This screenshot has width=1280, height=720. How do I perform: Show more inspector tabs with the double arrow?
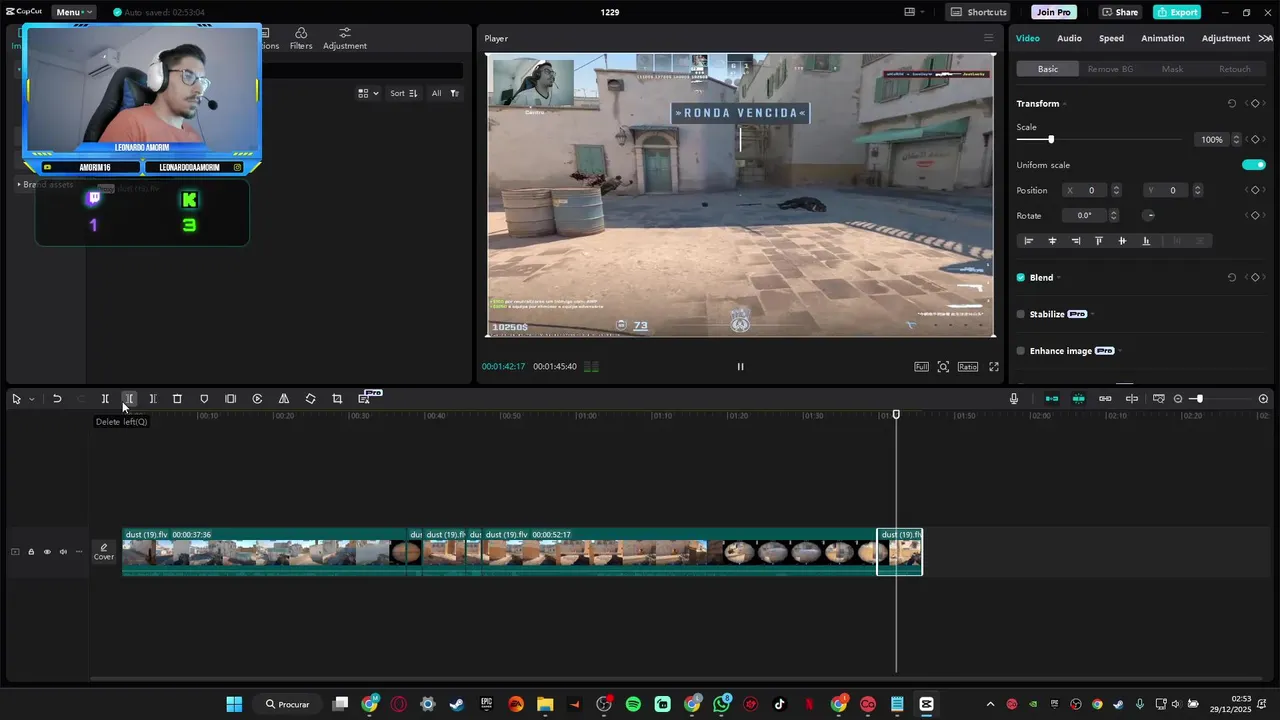pyautogui.click(x=1265, y=38)
